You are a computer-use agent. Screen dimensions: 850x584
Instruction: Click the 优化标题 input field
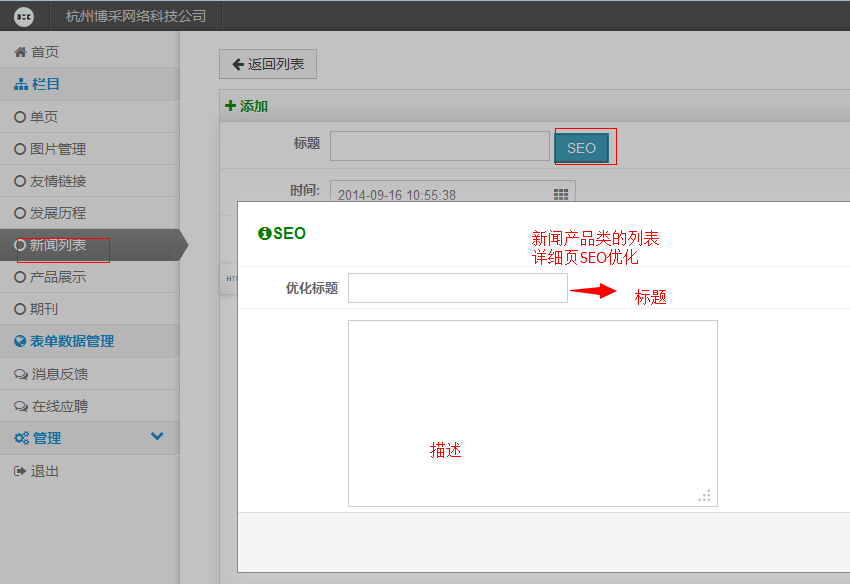[x=457, y=288]
